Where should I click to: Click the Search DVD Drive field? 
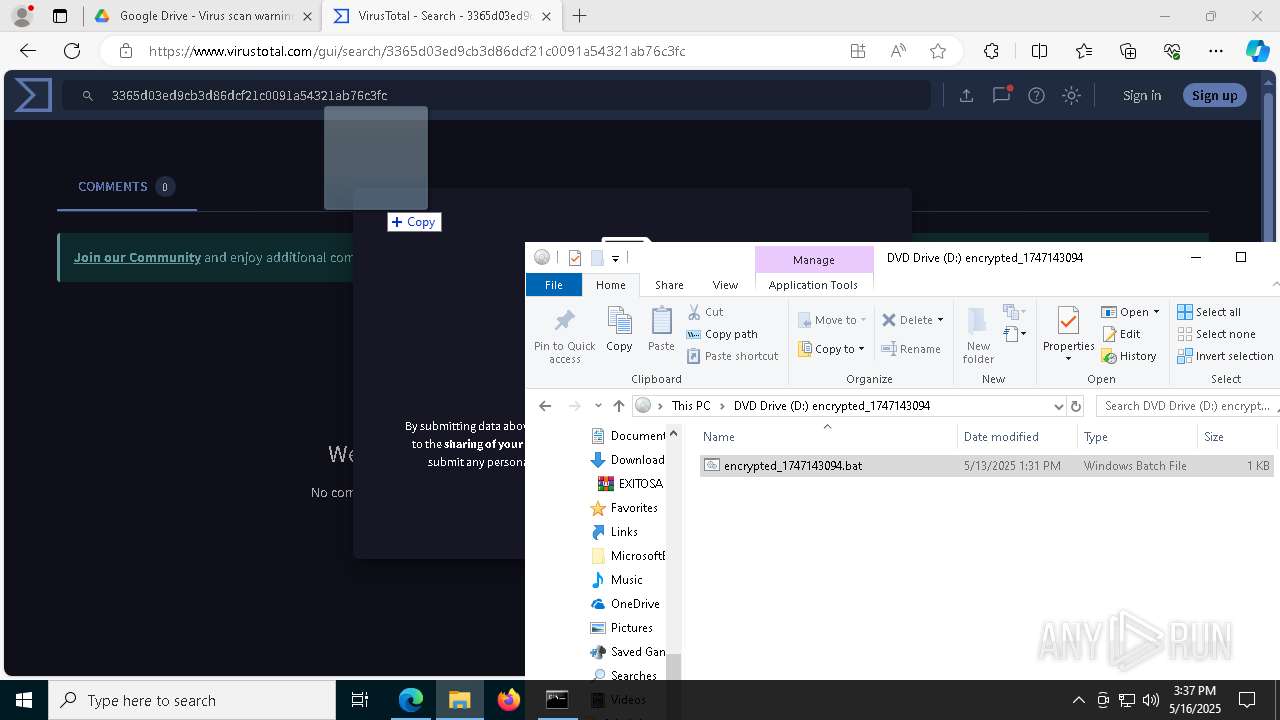1187,406
